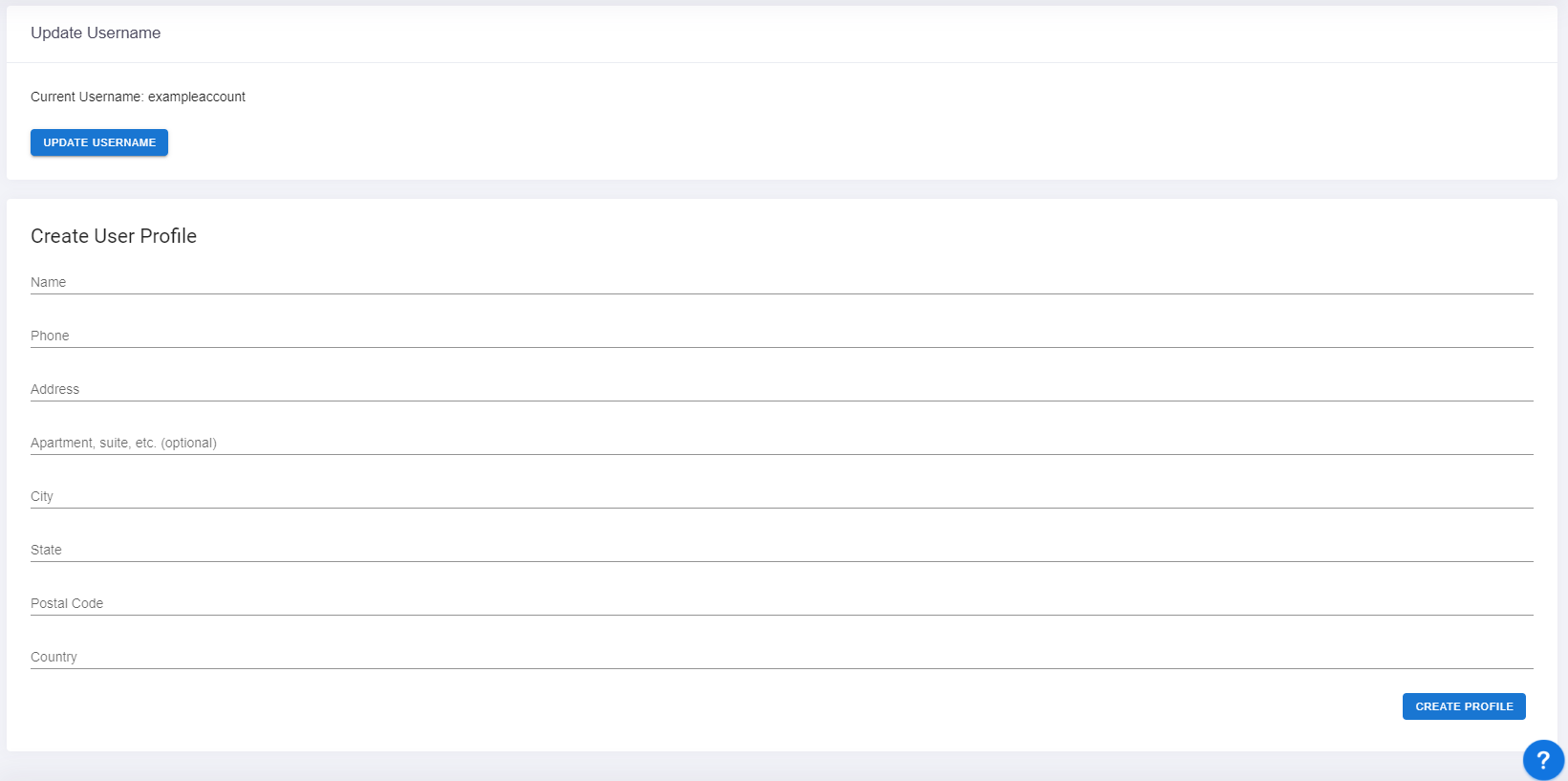
Task: Select the City input field
Action: [782, 496]
